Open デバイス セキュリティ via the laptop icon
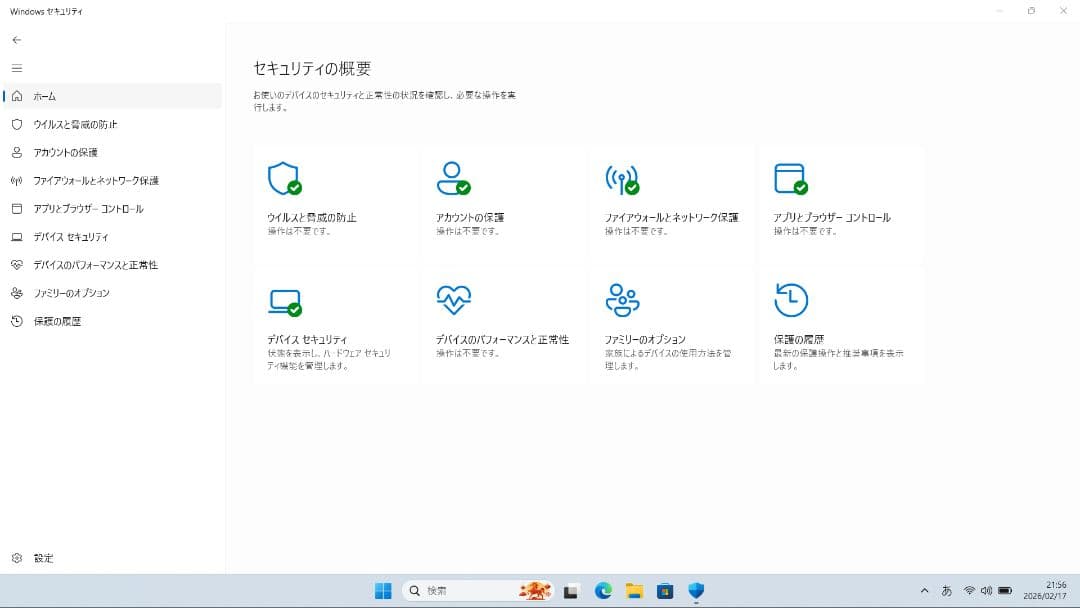This screenshot has width=1080, height=608. click(285, 300)
